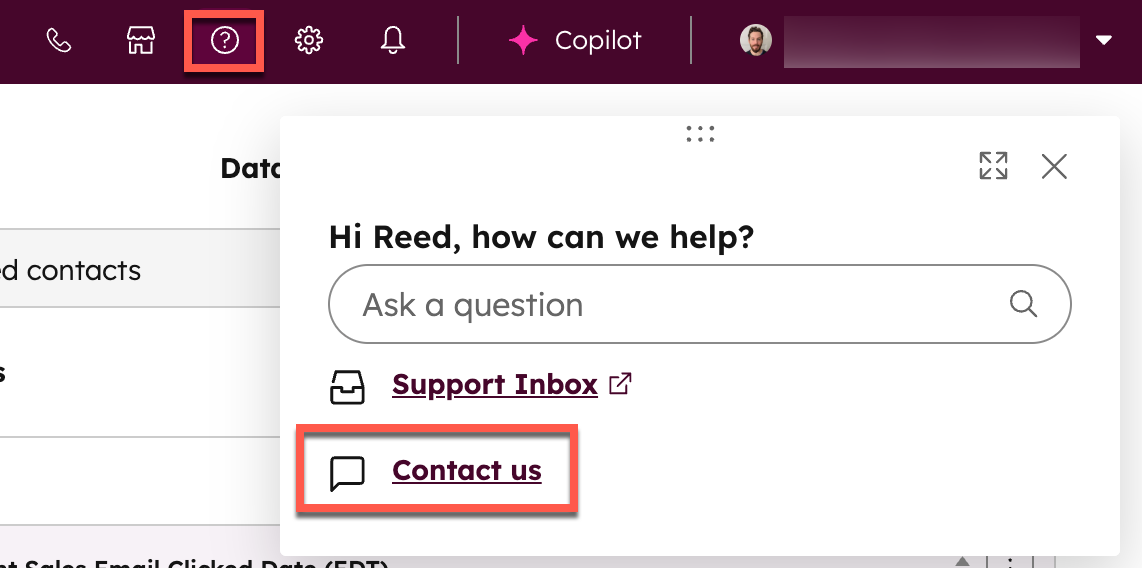The image size is (1142, 568).
Task: Open the Settings gear icon
Action: pos(309,41)
